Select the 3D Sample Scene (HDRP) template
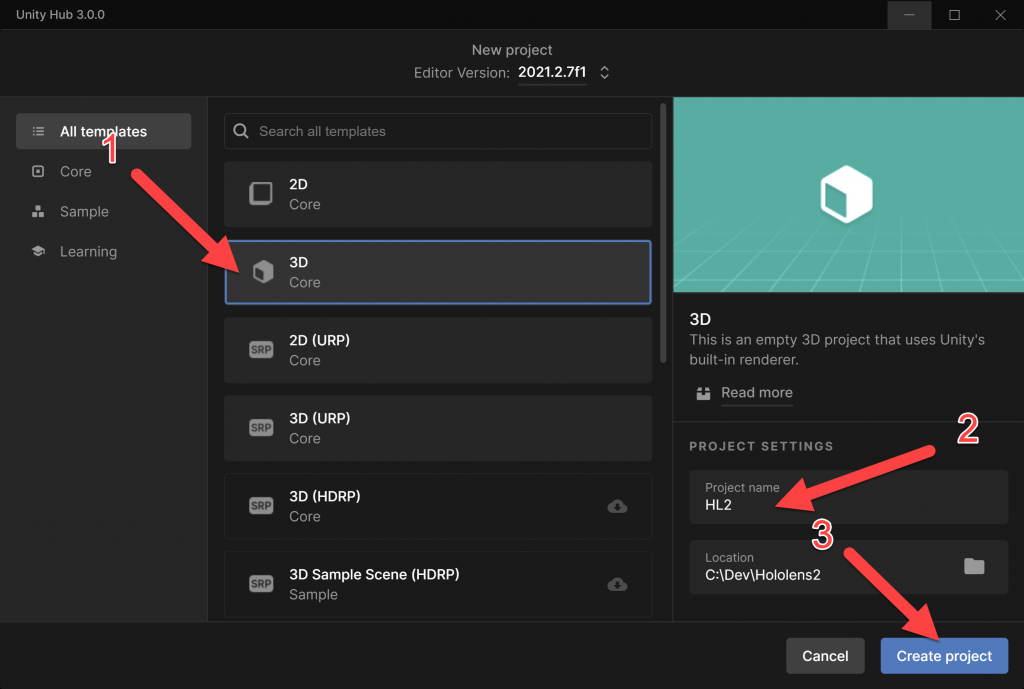1024x689 pixels. point(438,585)
